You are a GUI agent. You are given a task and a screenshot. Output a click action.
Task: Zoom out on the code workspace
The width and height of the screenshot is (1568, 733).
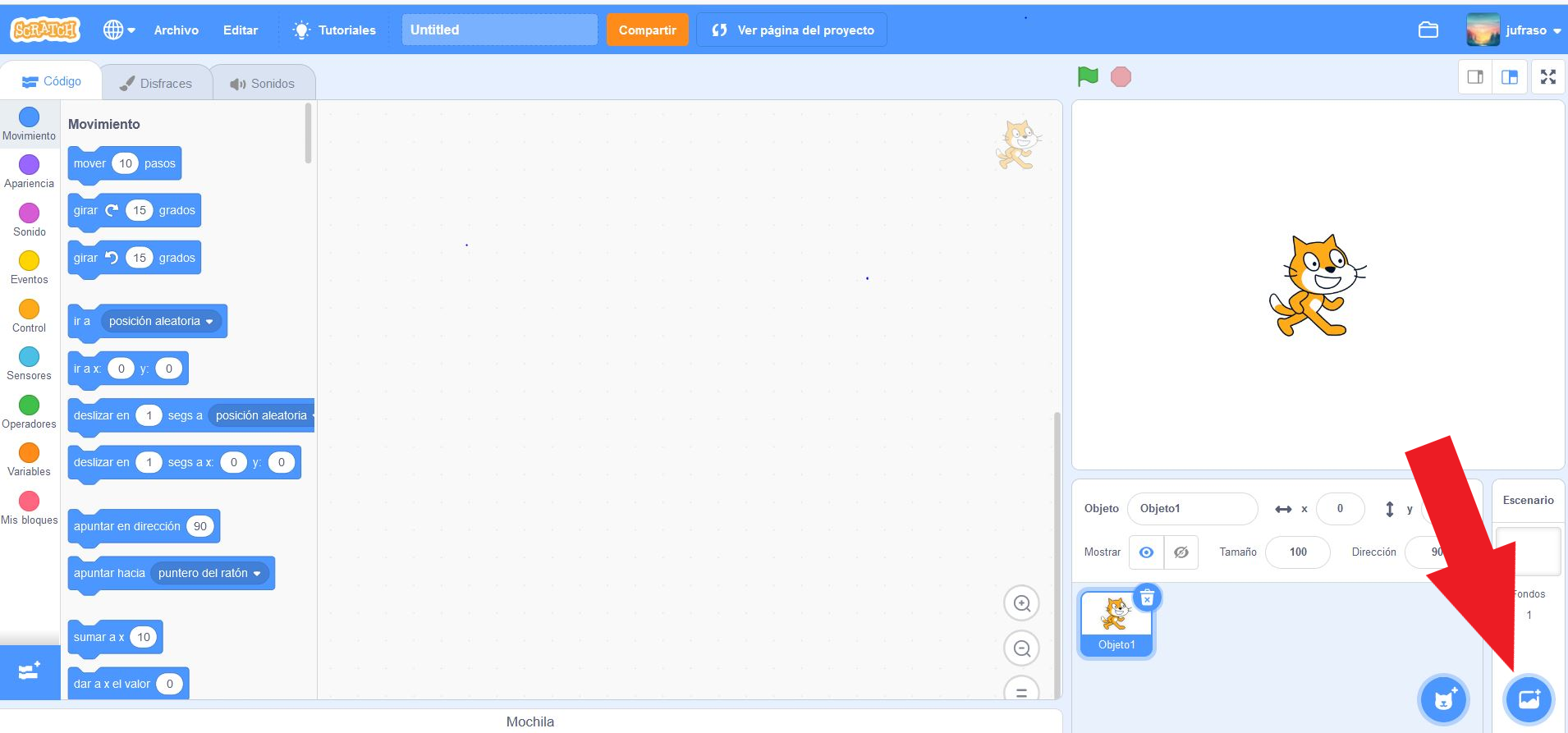pyautogui.click(x=1021, y=648)
